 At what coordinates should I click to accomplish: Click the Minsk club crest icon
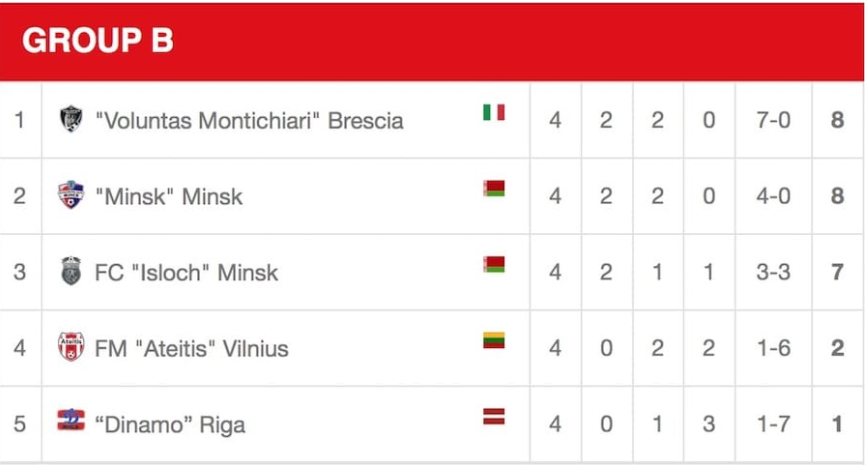pos(71,195)
